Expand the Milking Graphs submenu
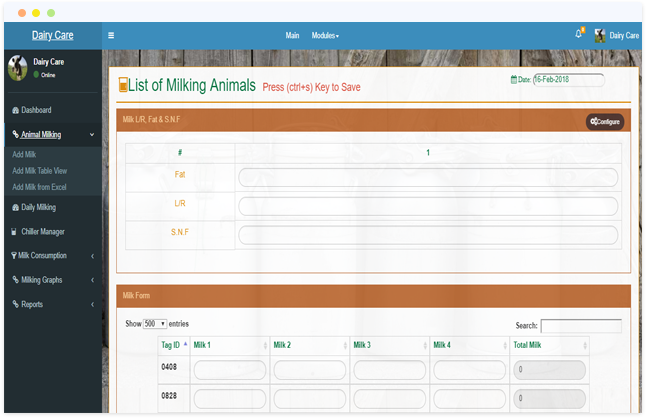 [x=92, y=280]
